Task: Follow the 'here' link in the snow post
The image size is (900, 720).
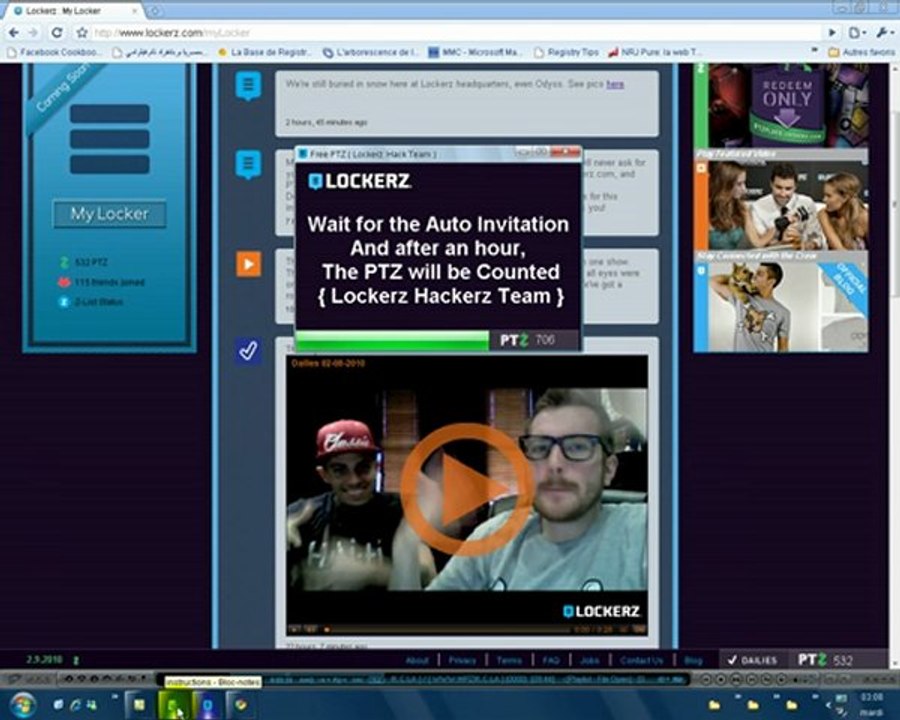Action: point(615,84)
